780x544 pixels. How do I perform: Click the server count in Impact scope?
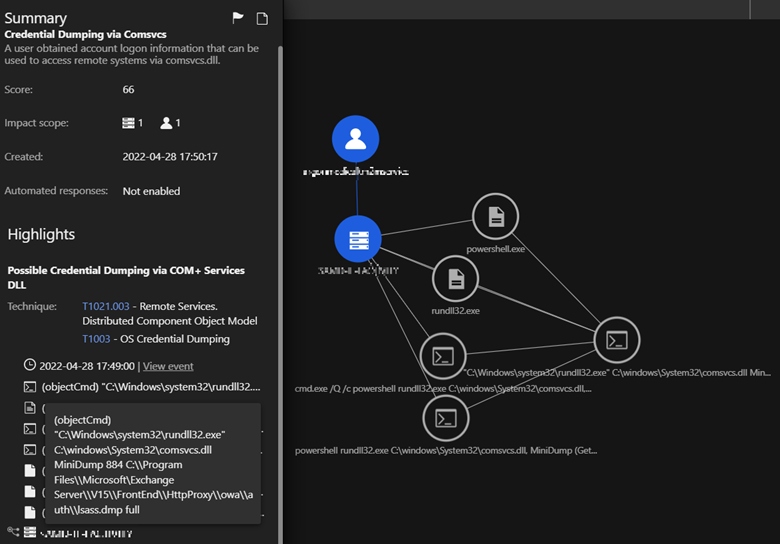[130, 123]
